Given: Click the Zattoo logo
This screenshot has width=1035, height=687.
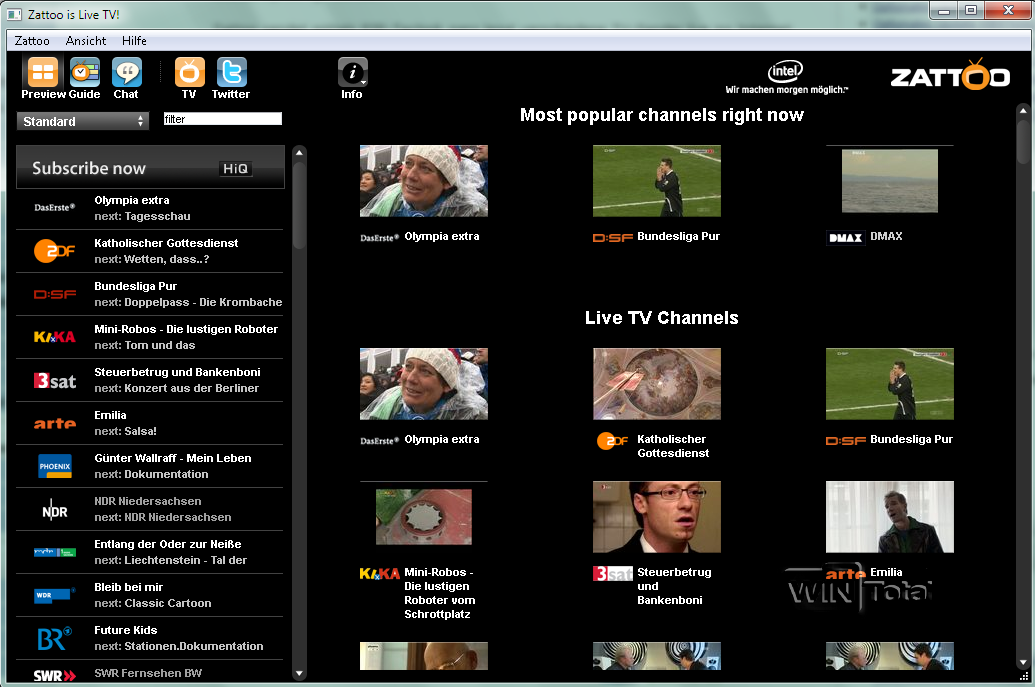Looking at the screenshot, I should point(950,75).
